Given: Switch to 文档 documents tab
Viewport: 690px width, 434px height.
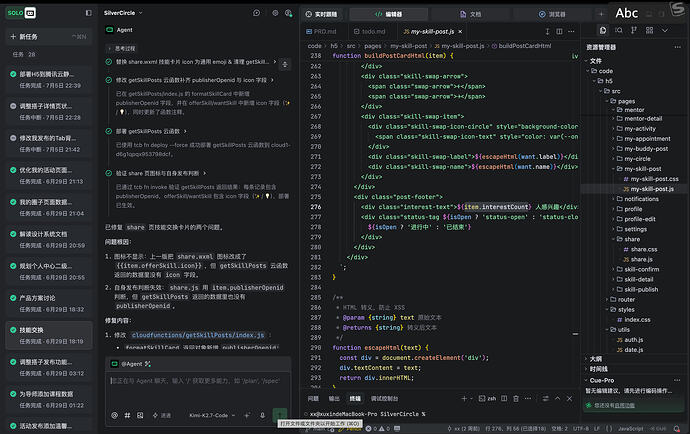Looking at the screenshot, I should pyautogui.click(x=470, y=14).
